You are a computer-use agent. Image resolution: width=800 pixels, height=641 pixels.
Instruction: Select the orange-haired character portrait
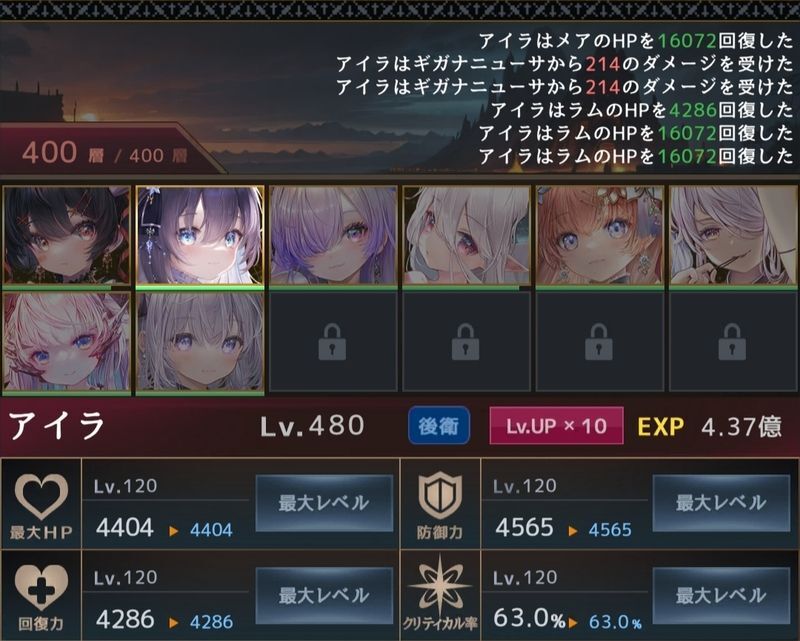[599, 235]
